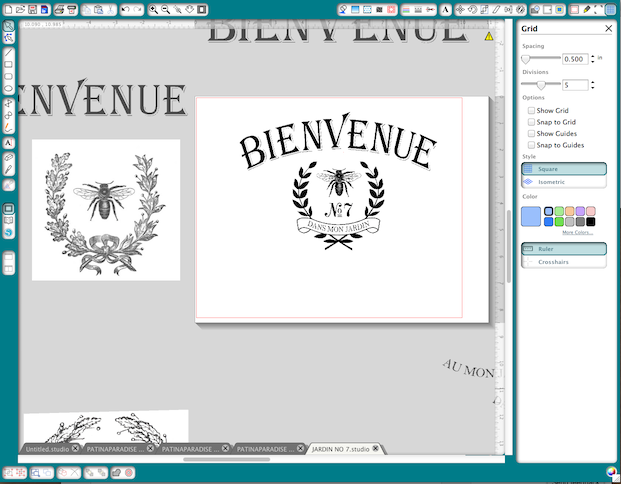Click the Zoom In magnifier icon

pyautogui.click(x=153, y=9)
